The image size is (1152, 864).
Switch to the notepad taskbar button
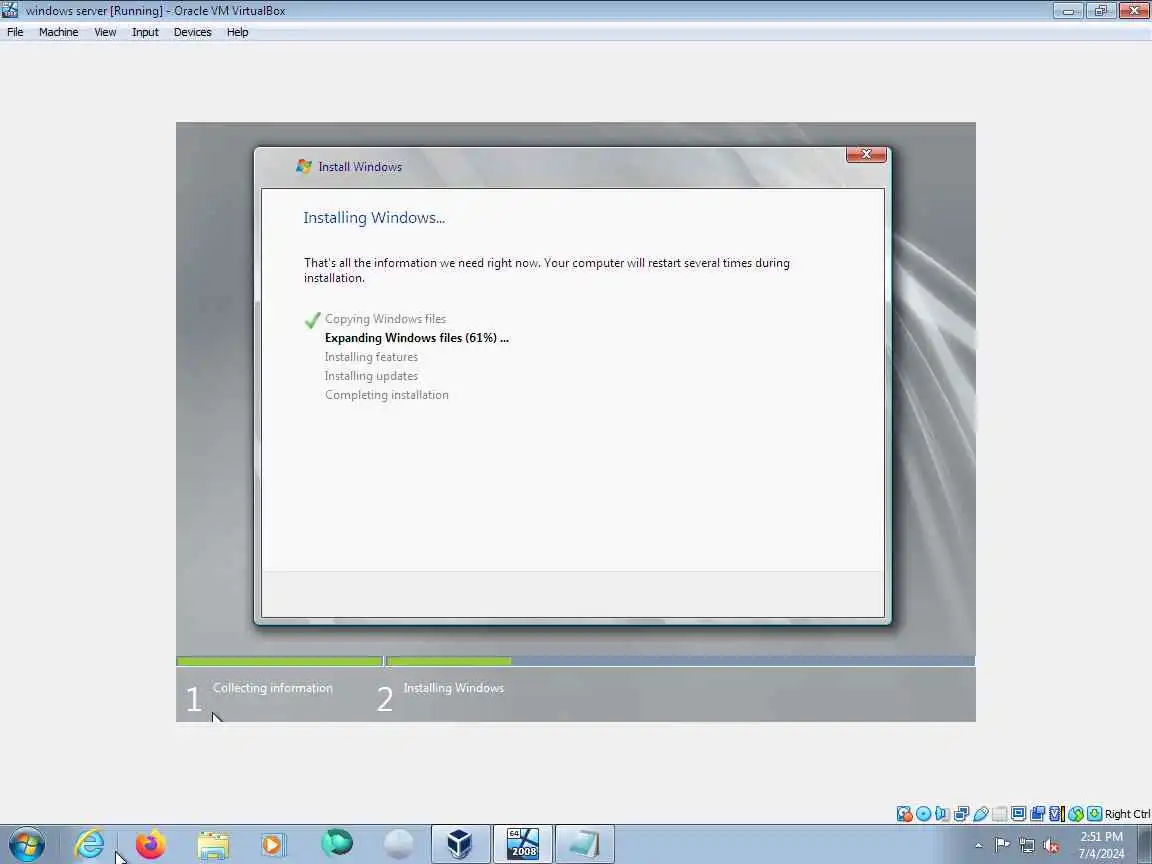[585, 844]
